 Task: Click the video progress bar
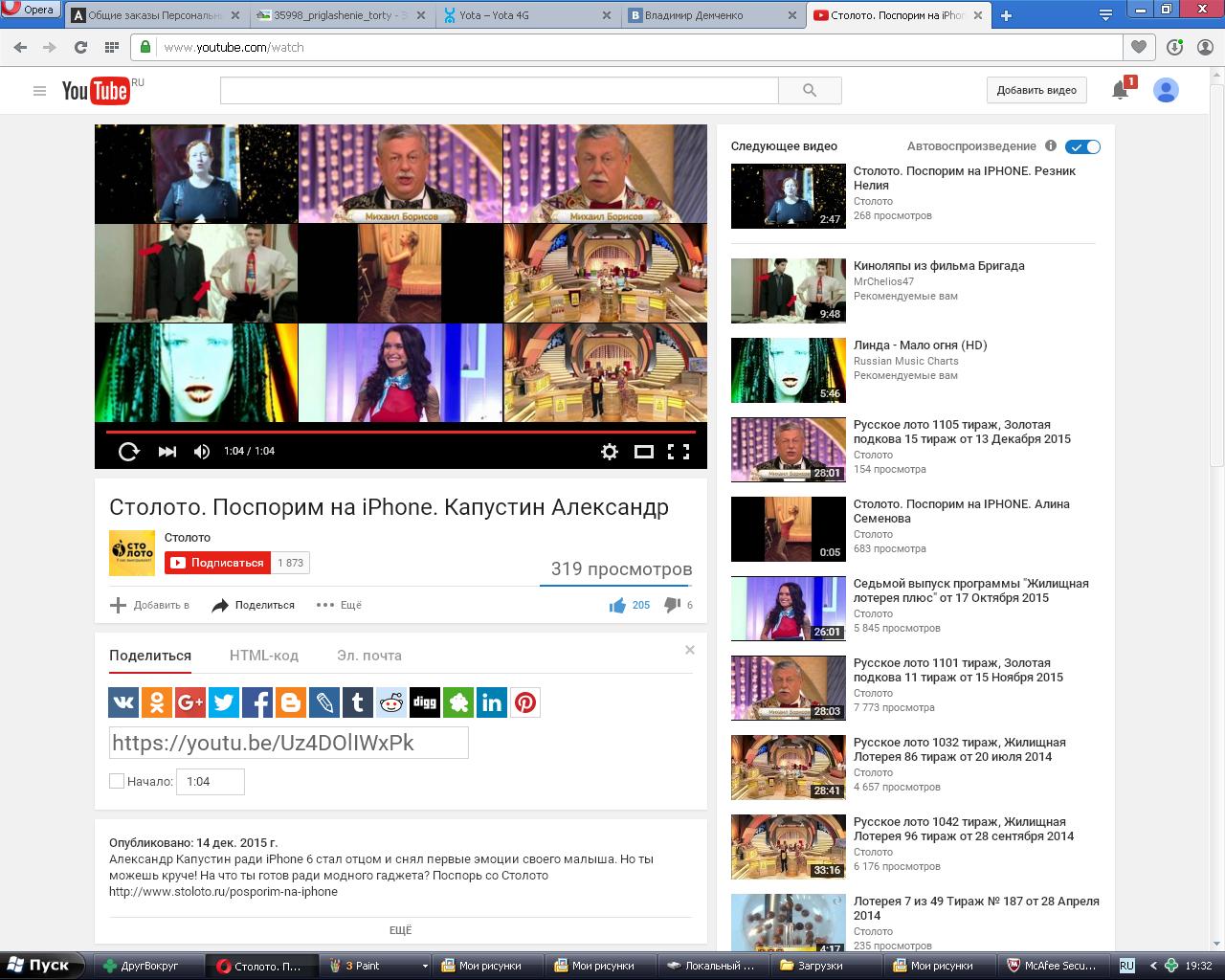[x=400, y=432]
